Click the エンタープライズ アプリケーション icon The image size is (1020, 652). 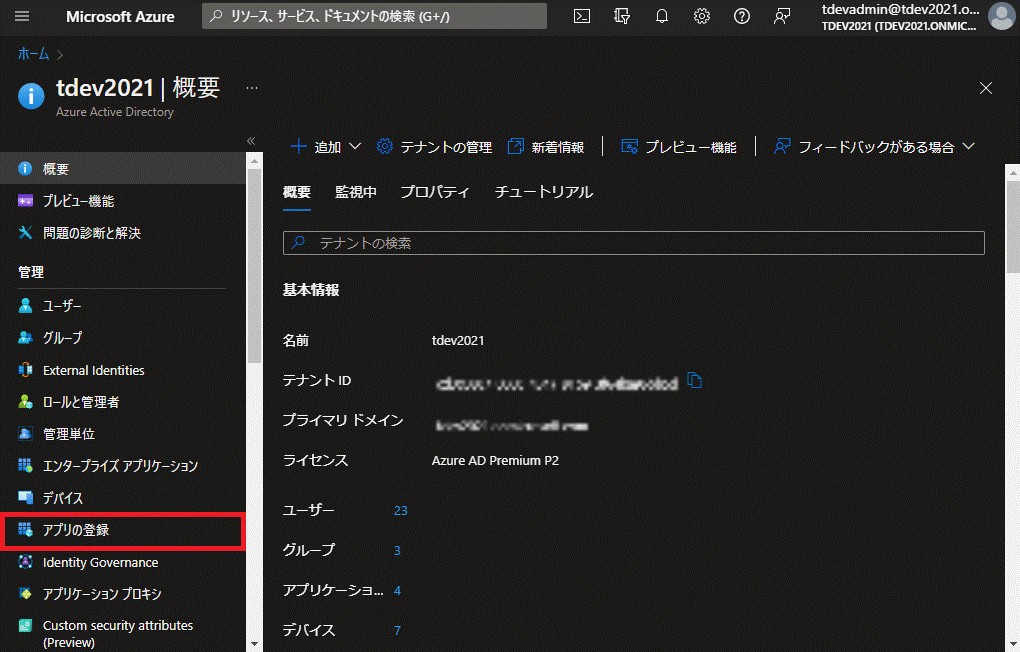(25, 466)
